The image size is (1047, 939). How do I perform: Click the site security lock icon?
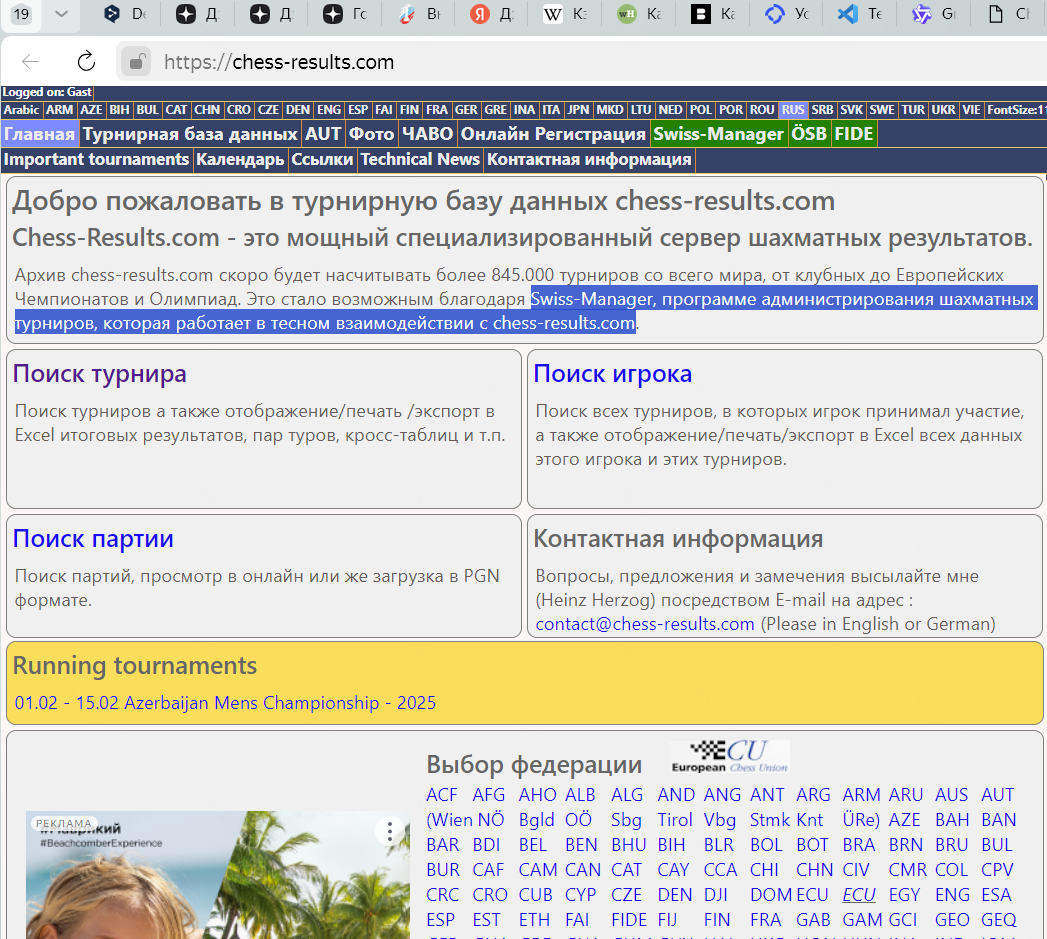136,62
